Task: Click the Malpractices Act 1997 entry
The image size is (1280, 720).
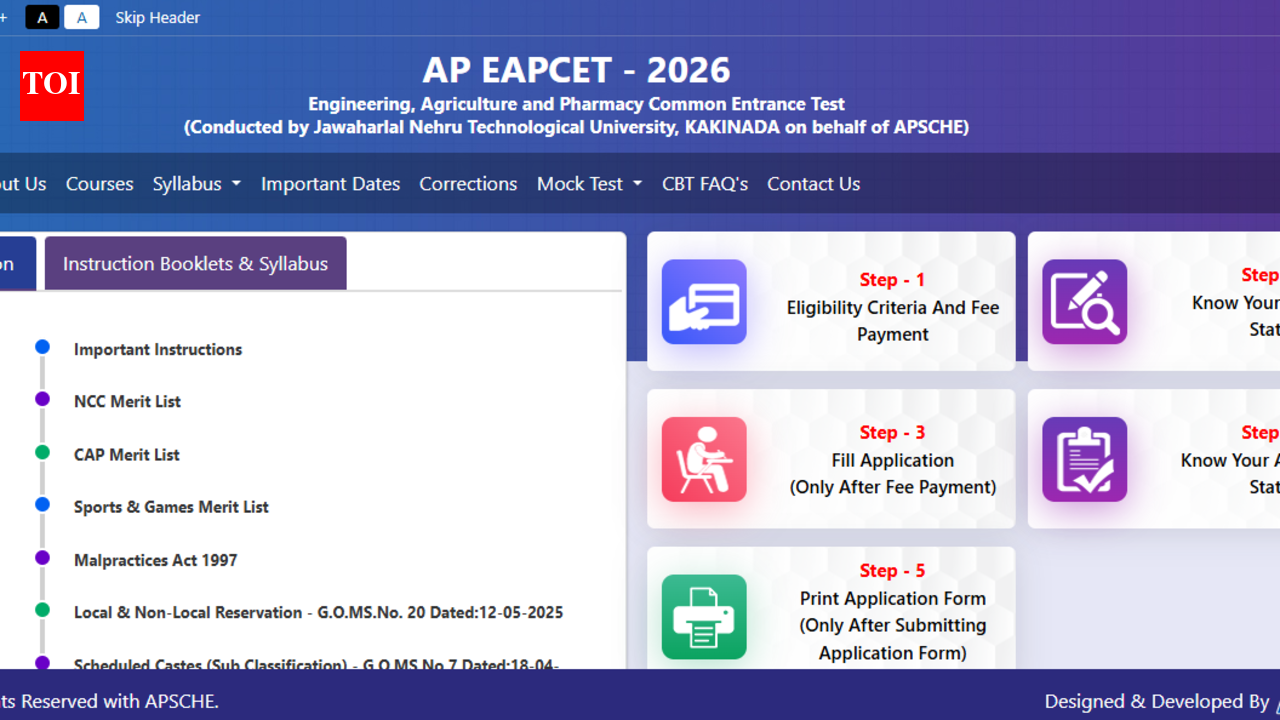Action: point(155,560)
